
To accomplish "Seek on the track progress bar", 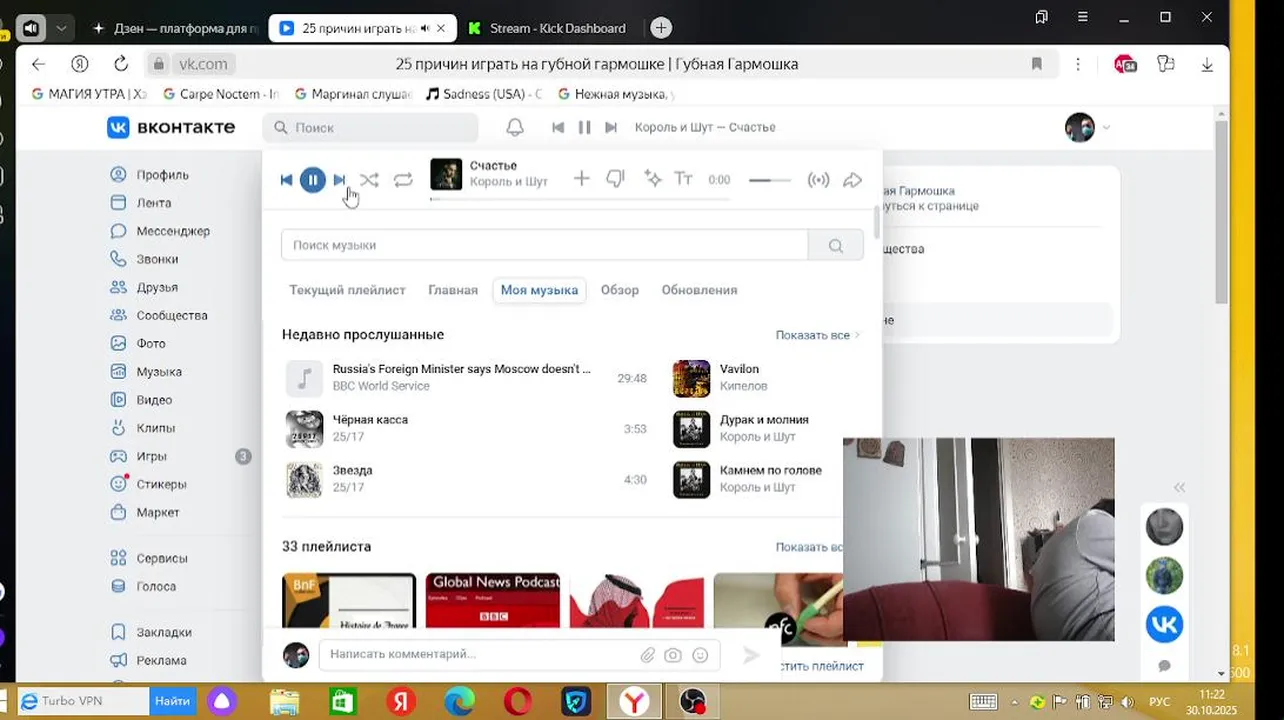I will 580,199.
